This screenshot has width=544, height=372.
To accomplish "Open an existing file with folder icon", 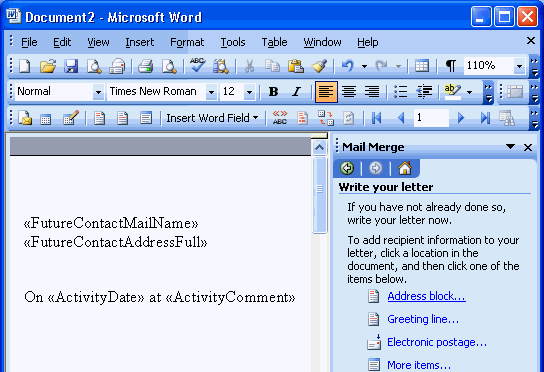I will click(48, 66).
